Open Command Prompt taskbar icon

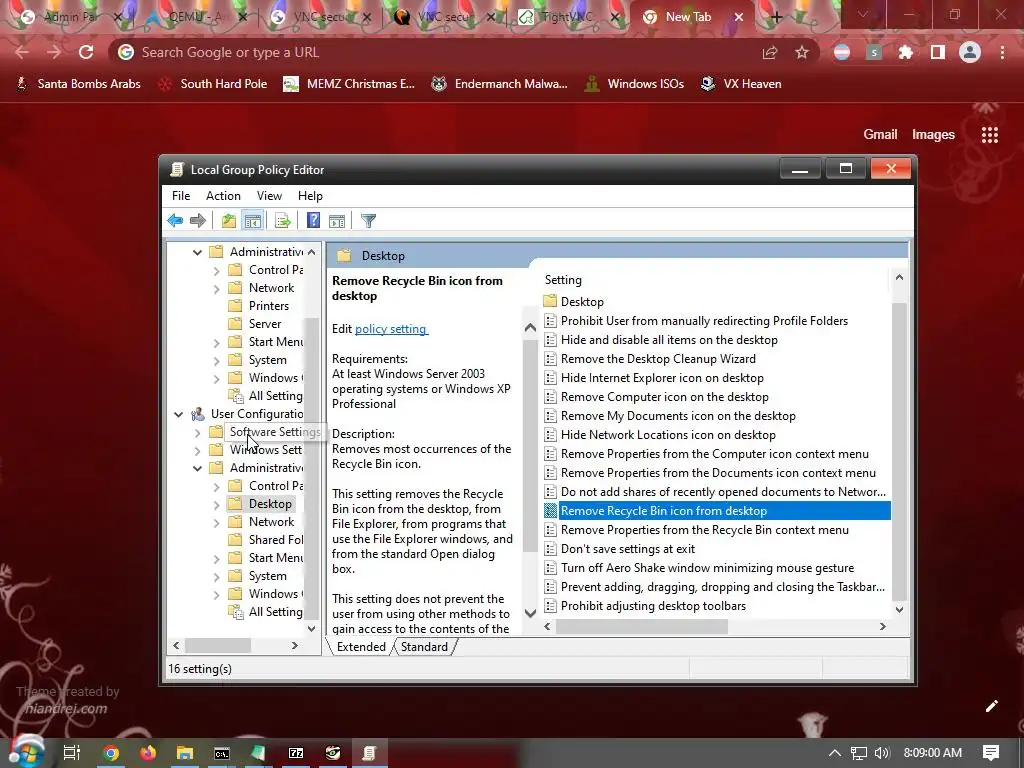pyautogui.click(x=222, y=753)
